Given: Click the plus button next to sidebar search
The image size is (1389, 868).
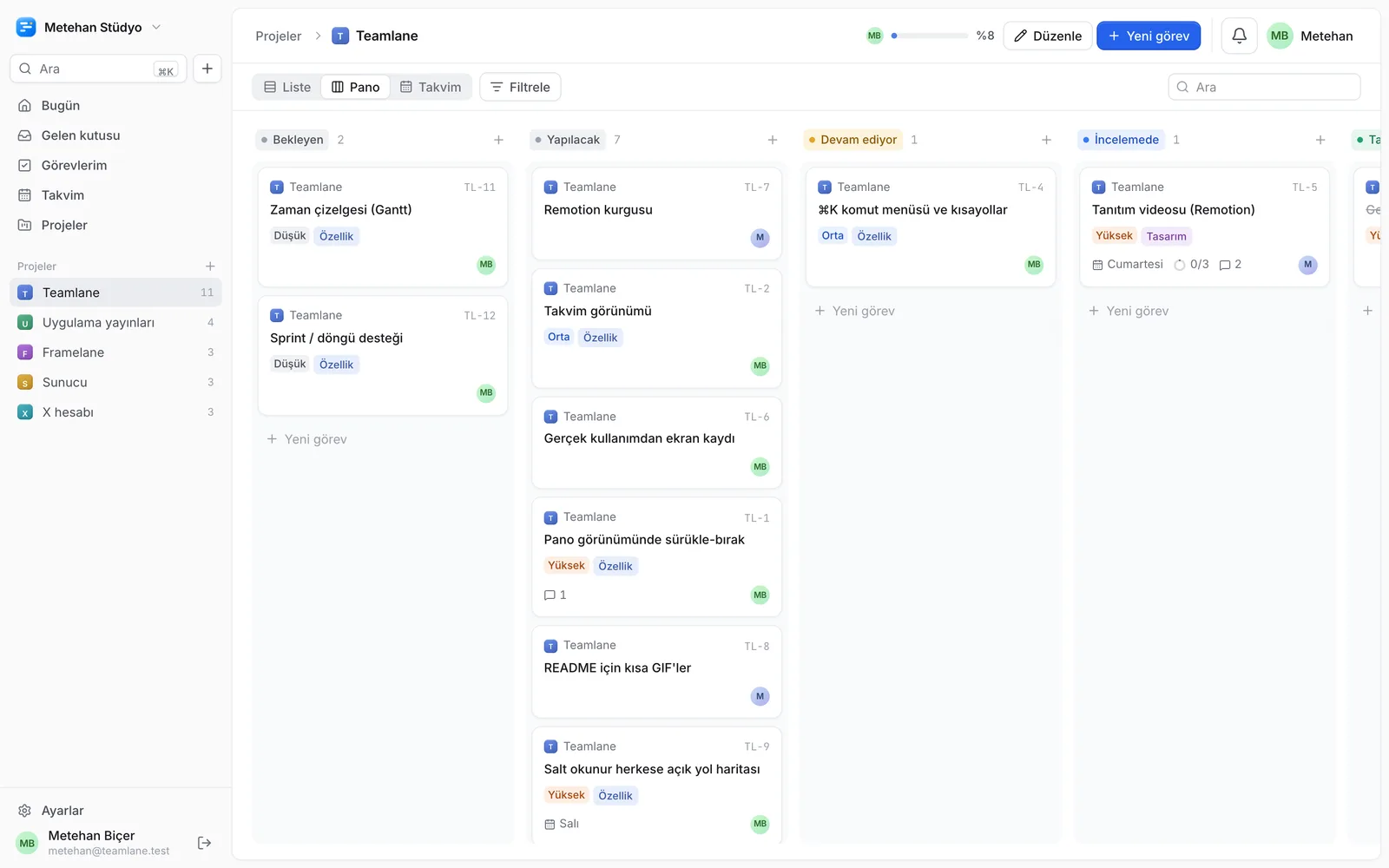Looking at the screenshot, I should pos(207,69).
